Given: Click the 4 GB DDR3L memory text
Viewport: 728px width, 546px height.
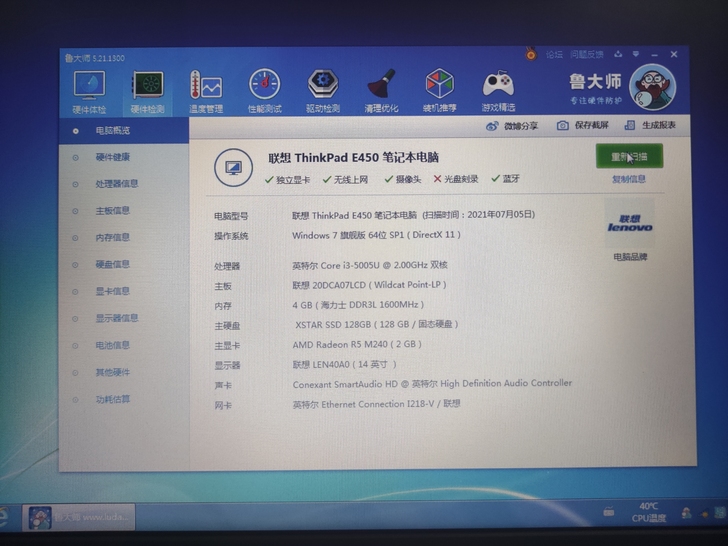Looking at the screenshot, I should [358, 305].
